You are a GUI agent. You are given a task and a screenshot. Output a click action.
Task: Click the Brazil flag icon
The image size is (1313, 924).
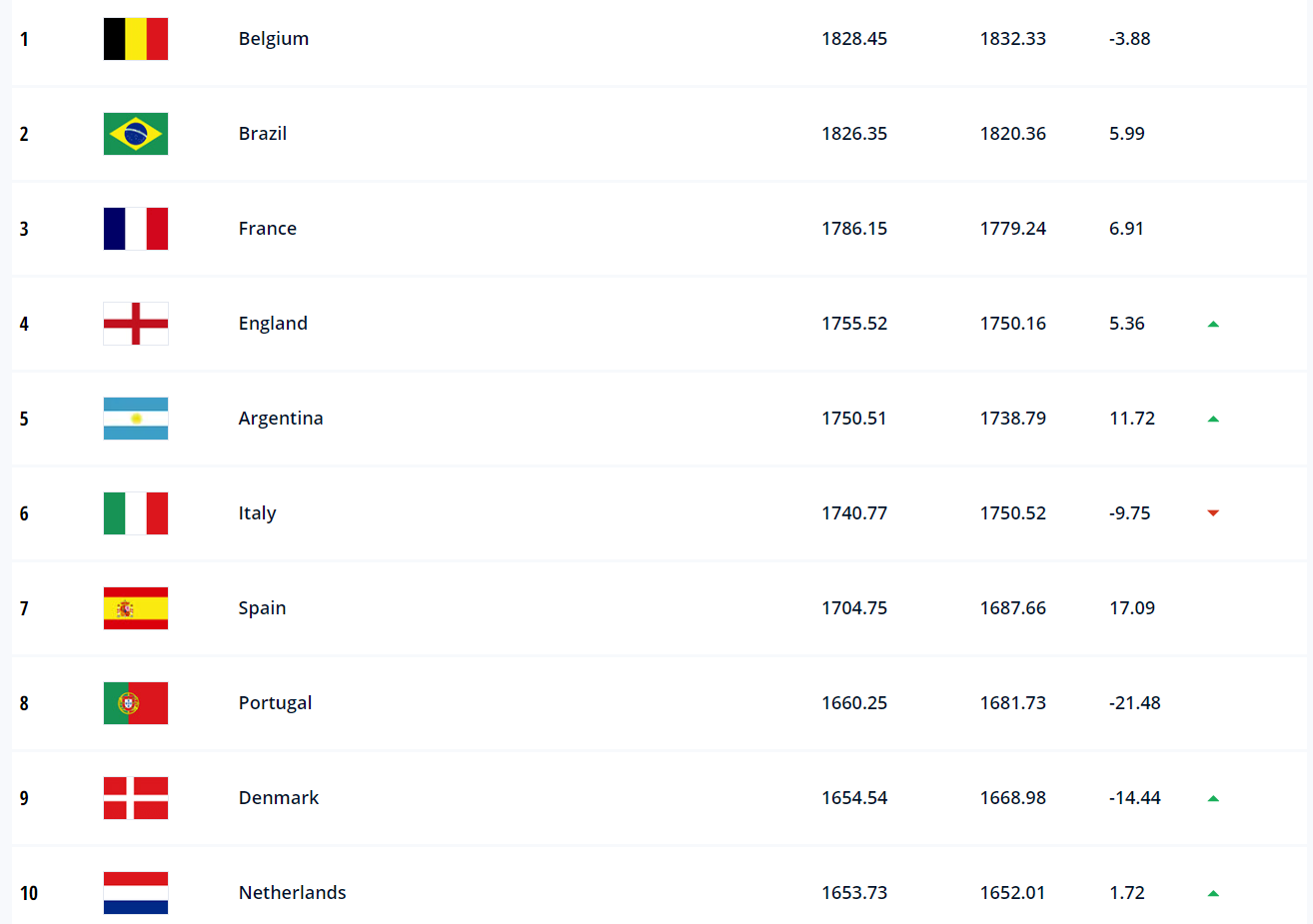click(x=136, y=134)
